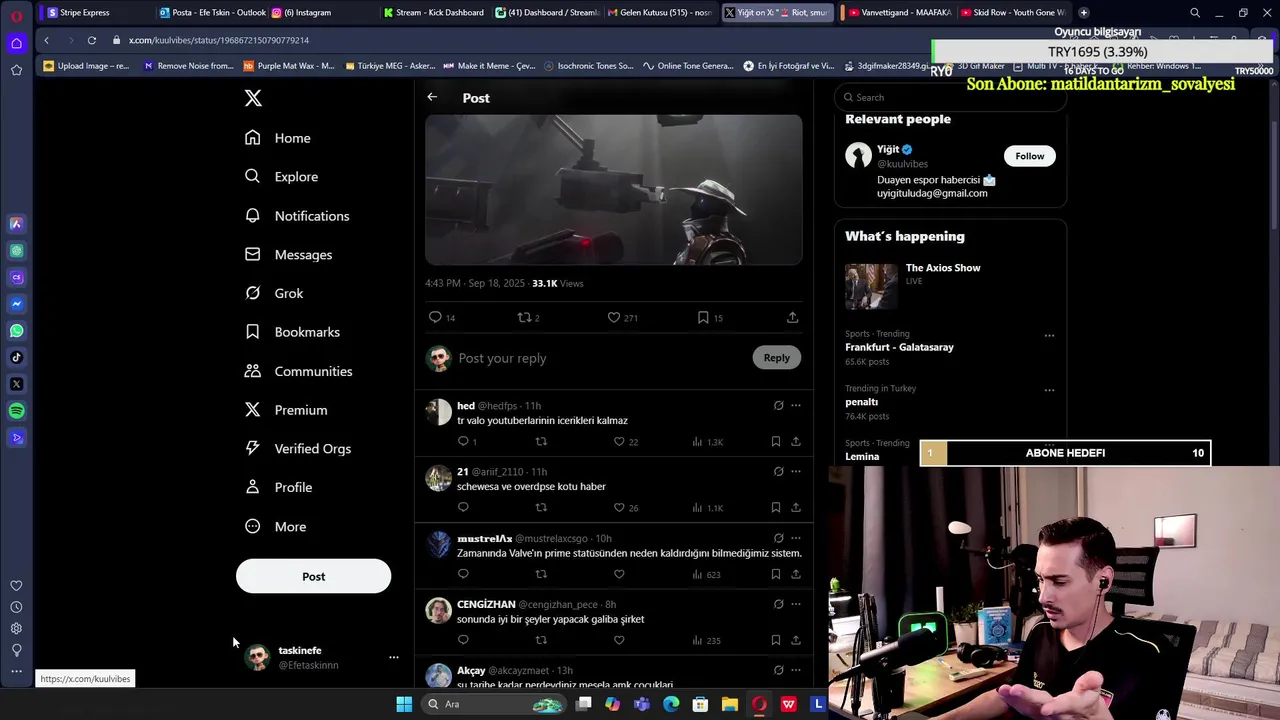This screenshot has width=1280, height=720.
Task: Share the main post
Action: point(792,317)
